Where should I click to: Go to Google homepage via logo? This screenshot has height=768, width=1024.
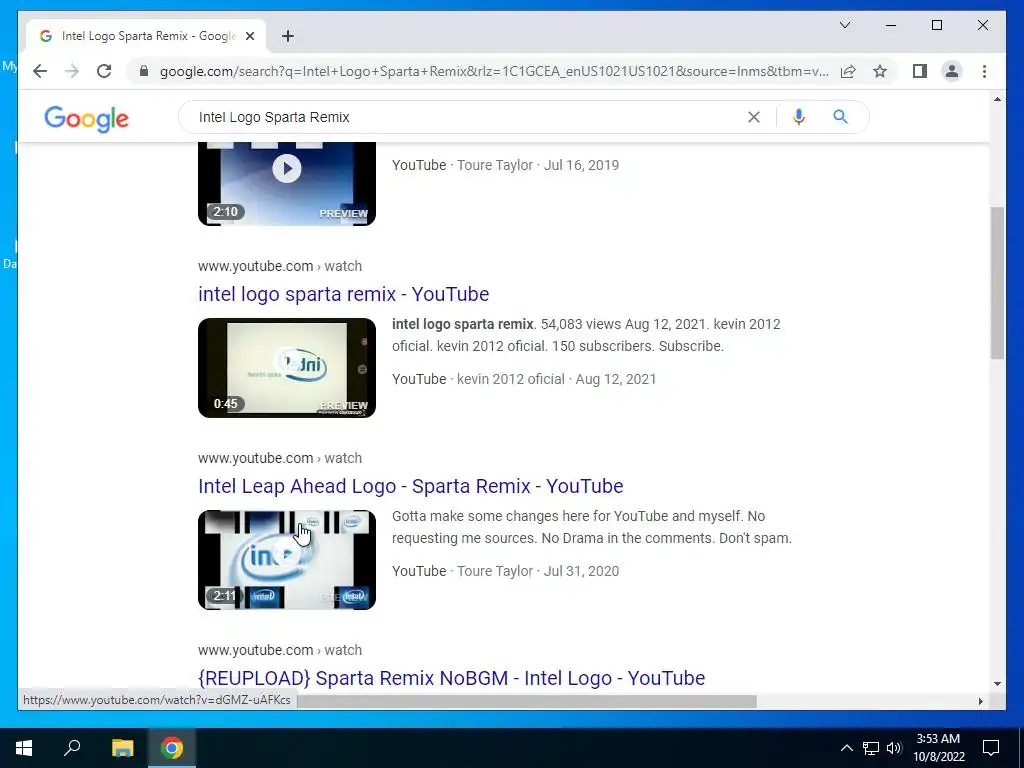tap(86, 119)
